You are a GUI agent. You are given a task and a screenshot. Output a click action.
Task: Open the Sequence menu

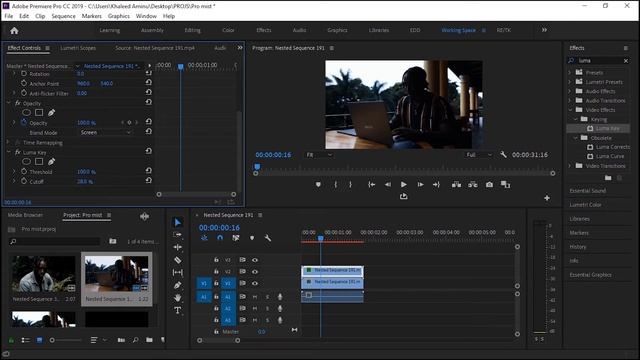coord(63,16)
